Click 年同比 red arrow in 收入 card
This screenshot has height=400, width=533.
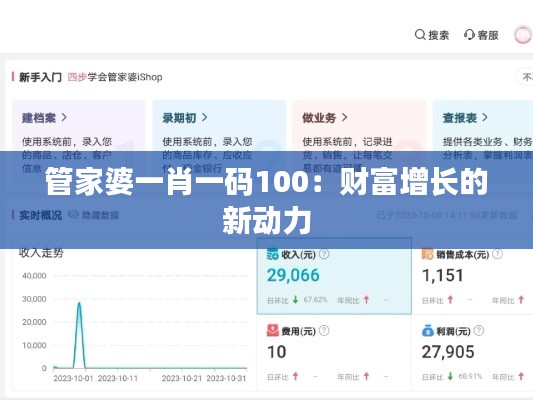[366, 300]
